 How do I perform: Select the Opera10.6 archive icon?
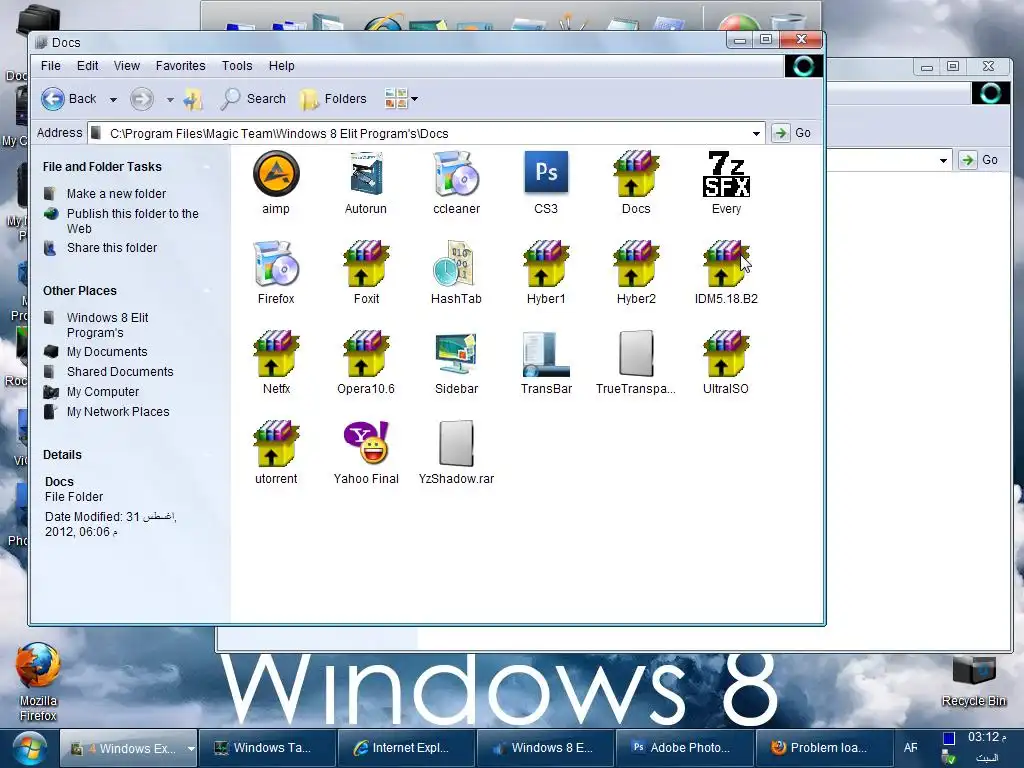click(x=366, y=354)
